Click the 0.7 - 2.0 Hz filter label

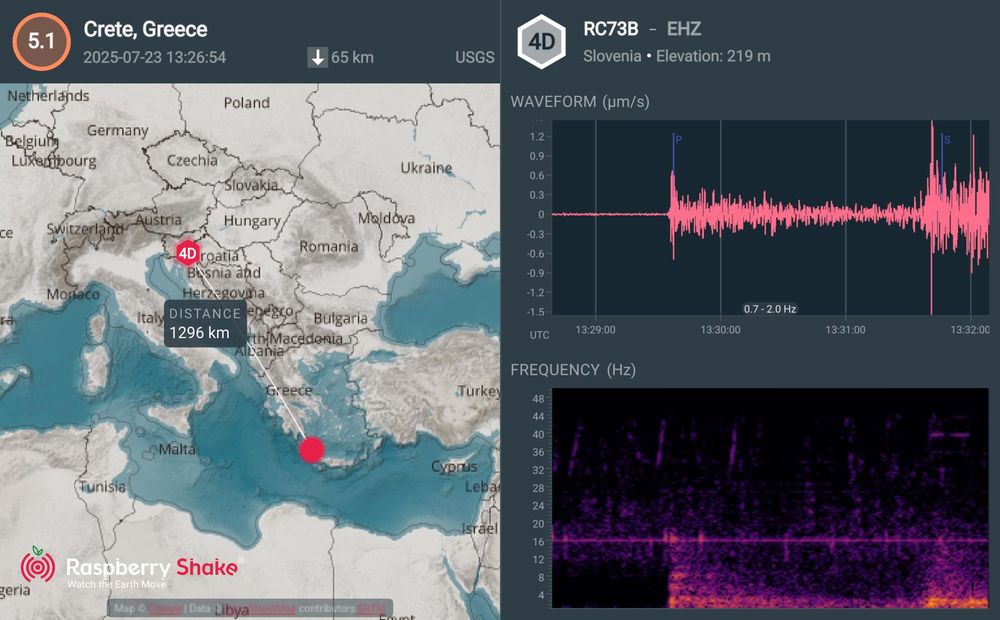tap(770, 309)
